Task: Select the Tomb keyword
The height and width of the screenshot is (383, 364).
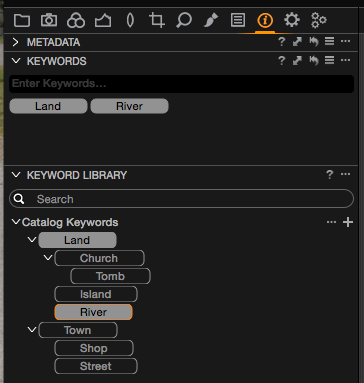Action: [x=110, y=276]
